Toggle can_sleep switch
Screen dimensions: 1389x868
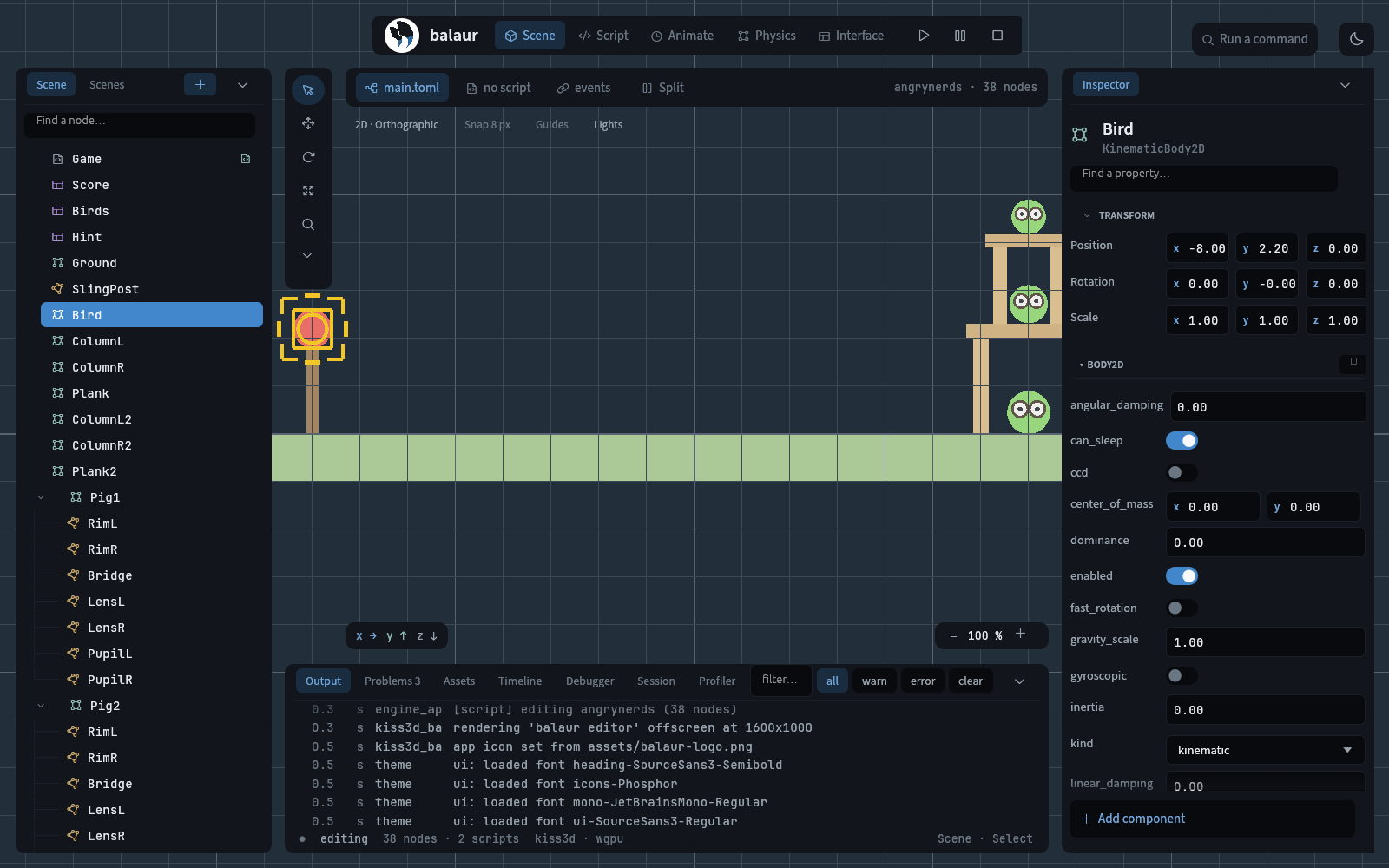[x=1182, y=441]
